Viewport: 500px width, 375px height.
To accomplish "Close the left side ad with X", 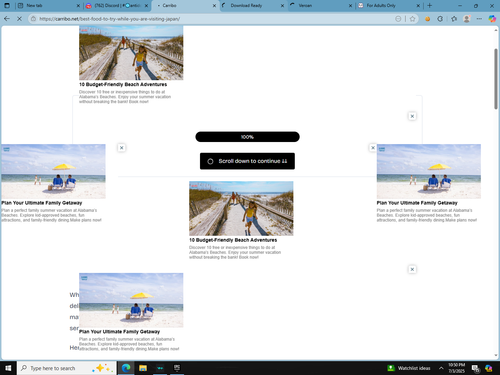I will coord(122,148).
